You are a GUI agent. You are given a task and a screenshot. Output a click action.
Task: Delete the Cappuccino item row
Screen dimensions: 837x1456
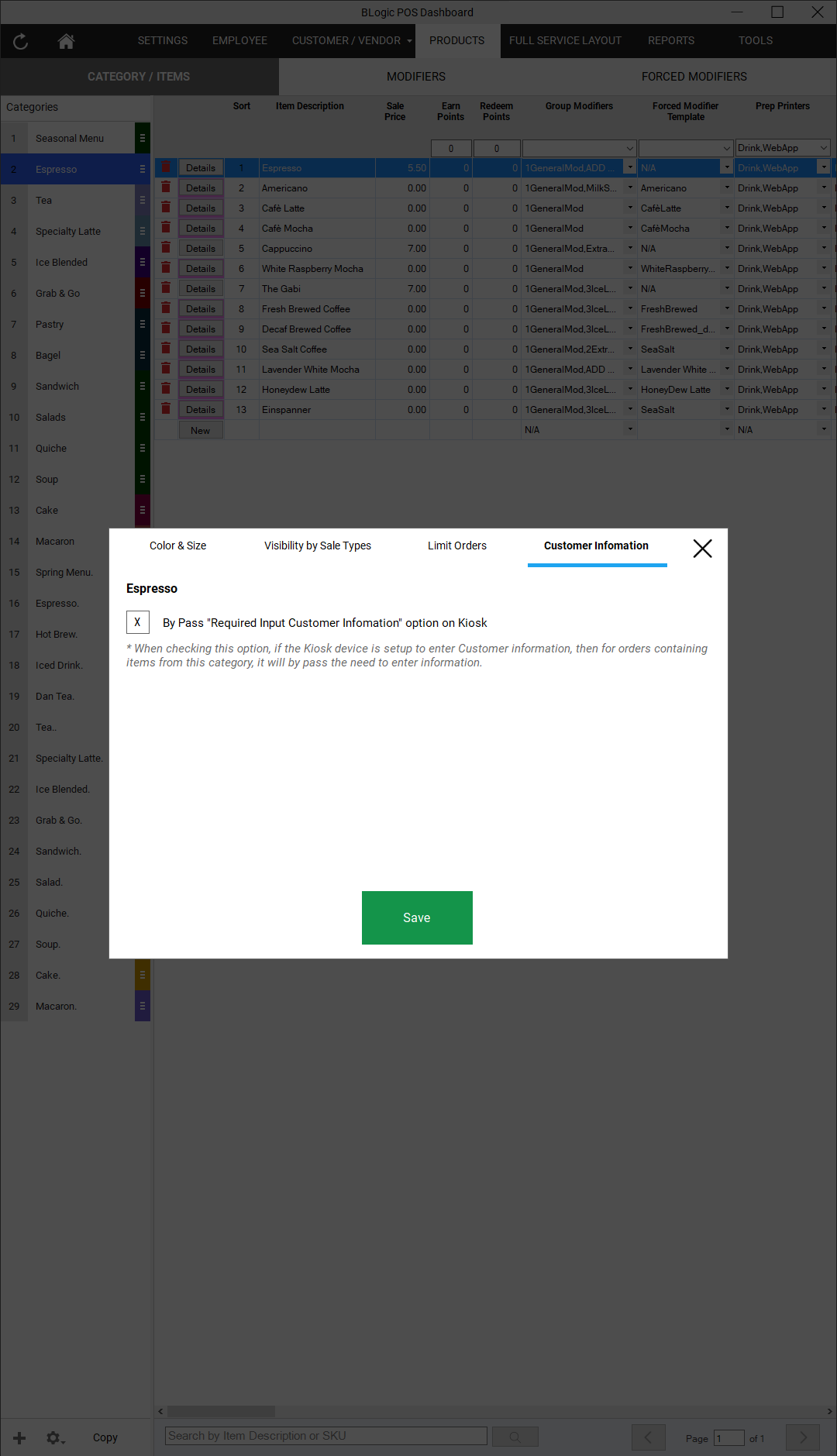(166, 248)
